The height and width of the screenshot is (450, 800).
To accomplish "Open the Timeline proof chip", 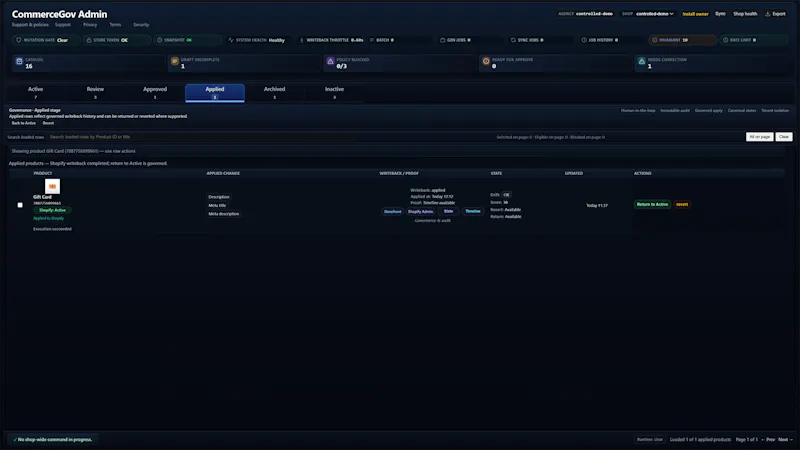I will [x=472, y=211].
